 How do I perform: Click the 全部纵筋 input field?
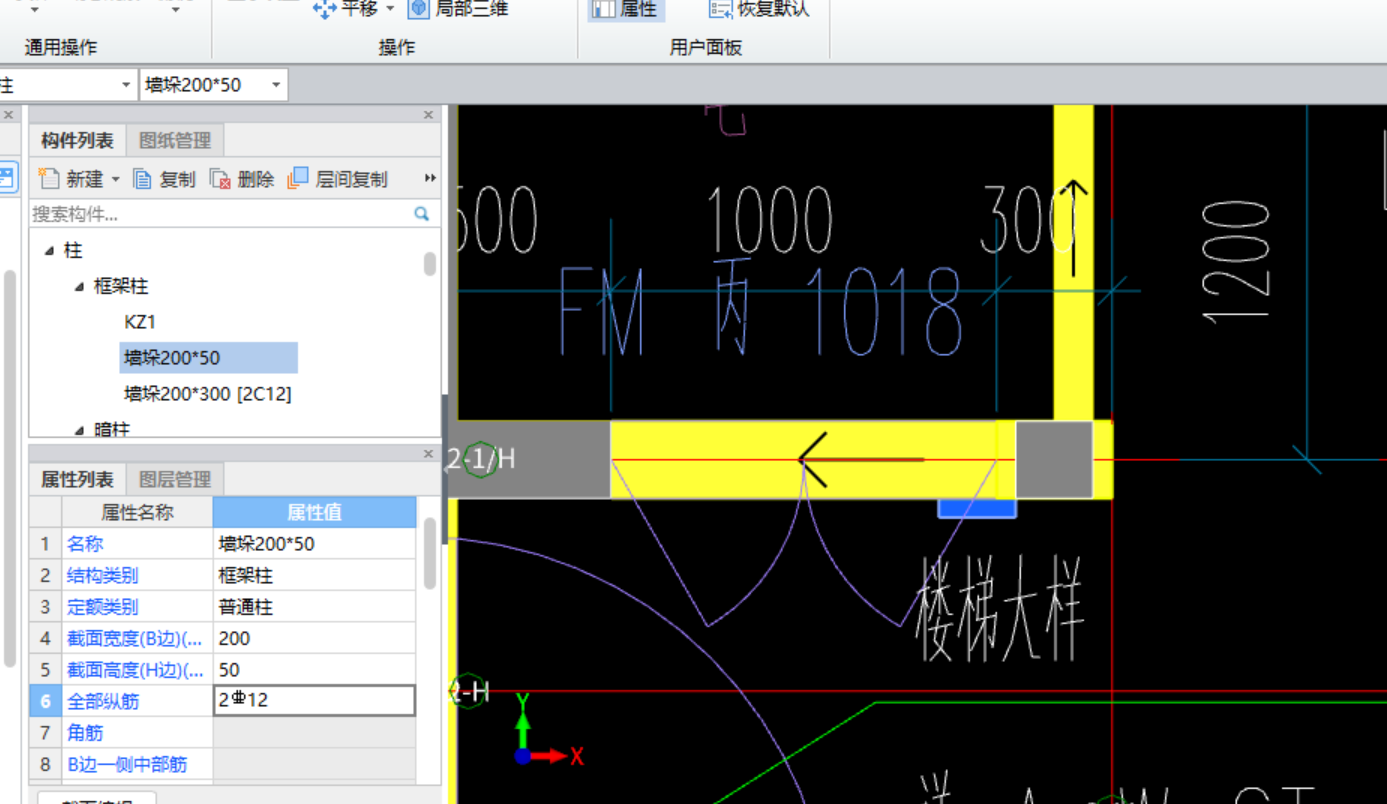coord(314,701)
